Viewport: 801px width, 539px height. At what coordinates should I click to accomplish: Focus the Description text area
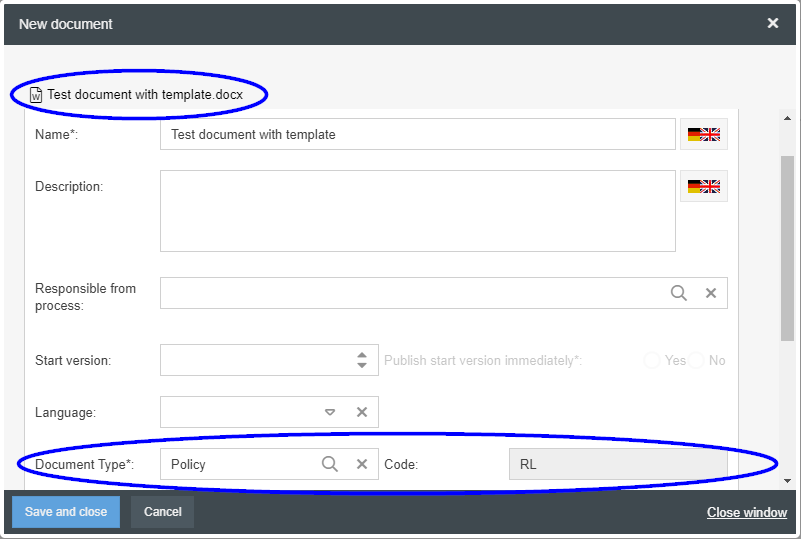(417, 211)
